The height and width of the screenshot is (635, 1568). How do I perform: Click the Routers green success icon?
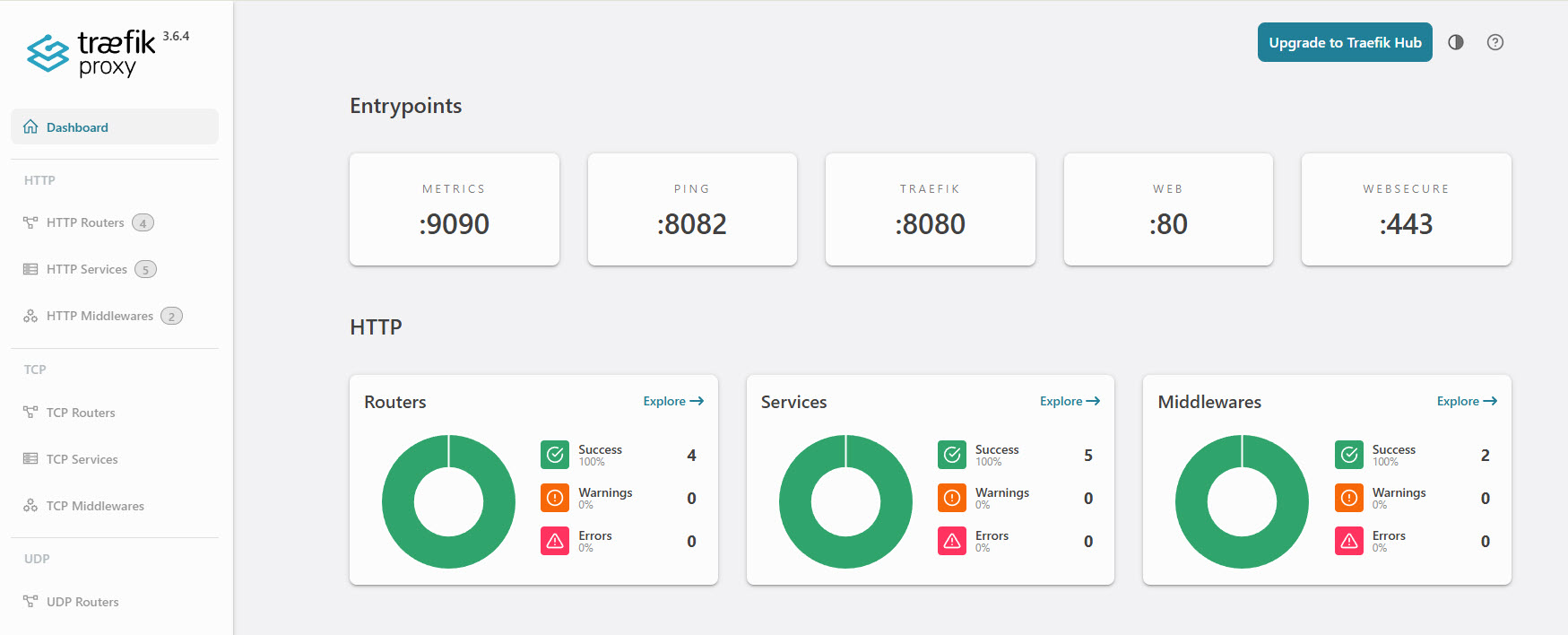[x=555, y=455]
